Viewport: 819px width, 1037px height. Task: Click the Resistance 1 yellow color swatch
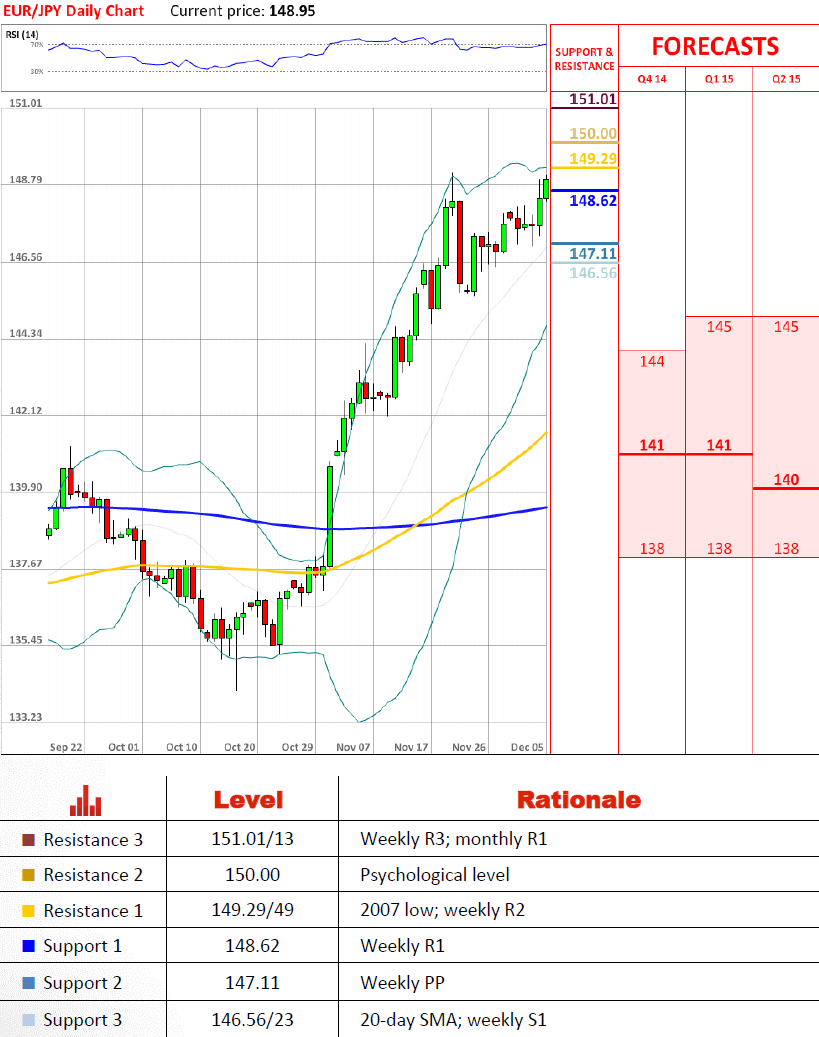click(x=28, y=911)
